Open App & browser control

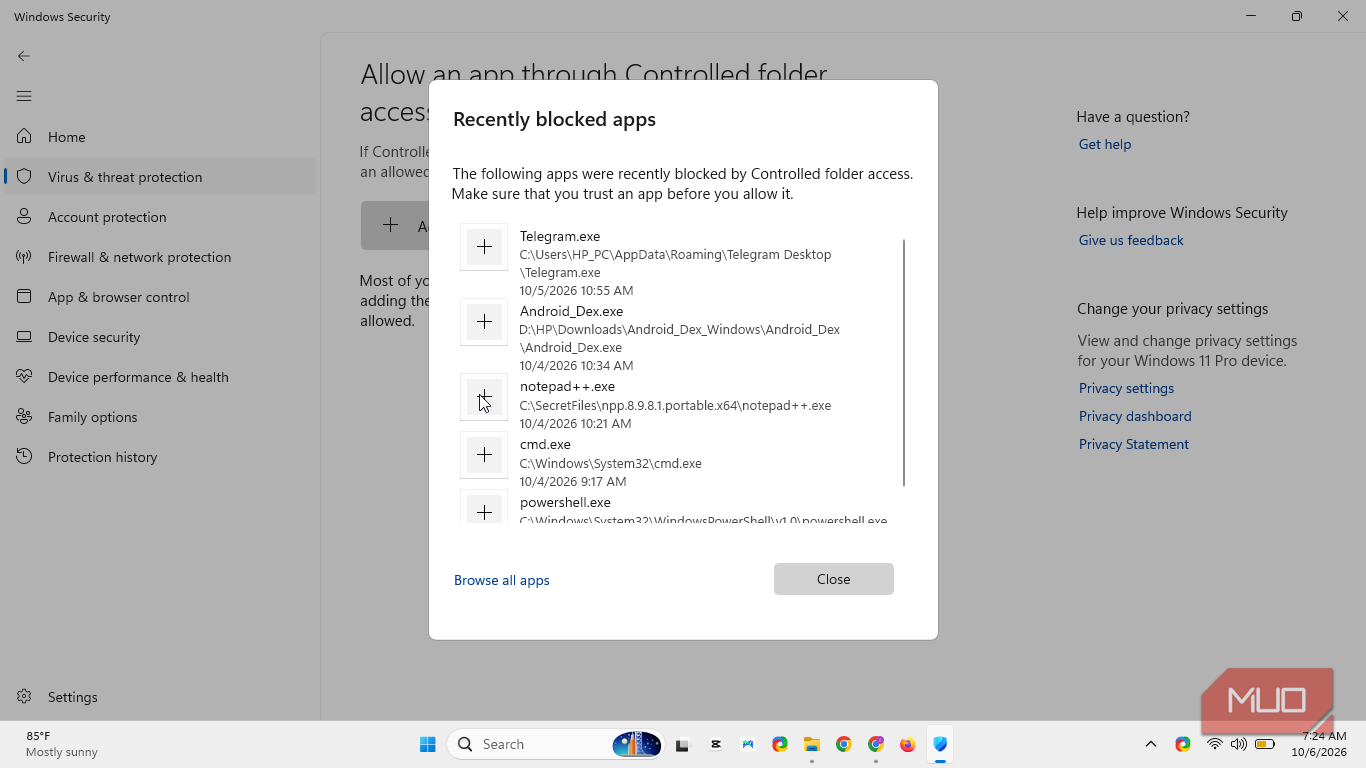pos(160,297)
